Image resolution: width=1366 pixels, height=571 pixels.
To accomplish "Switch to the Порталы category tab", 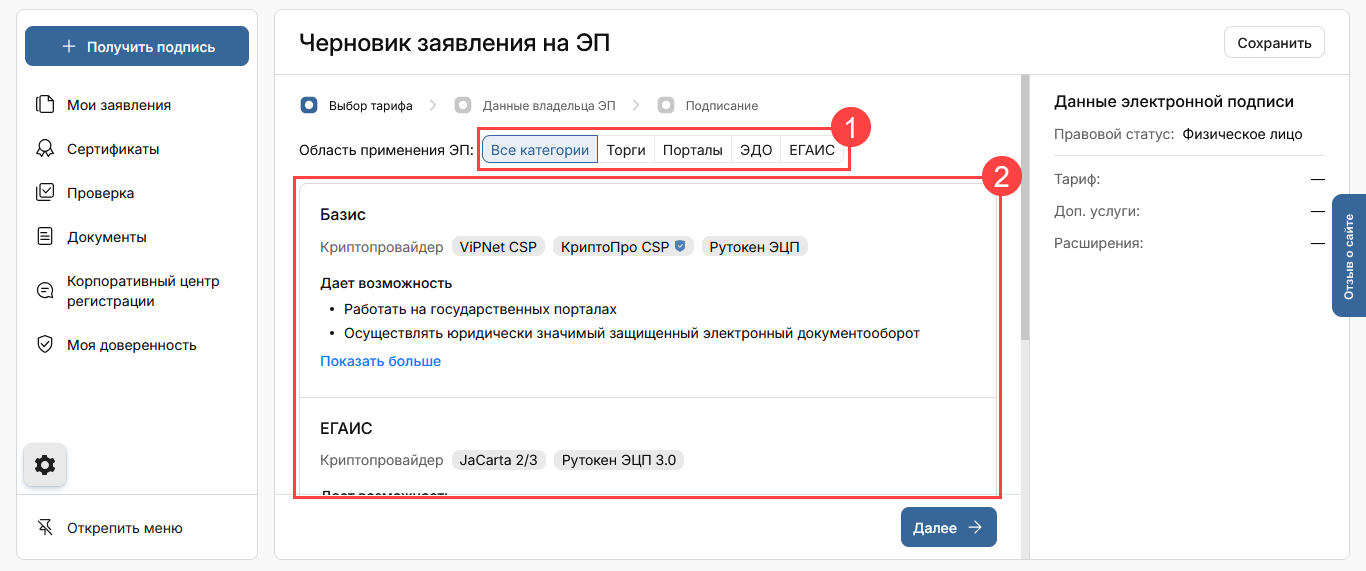I will pos(692,150).
